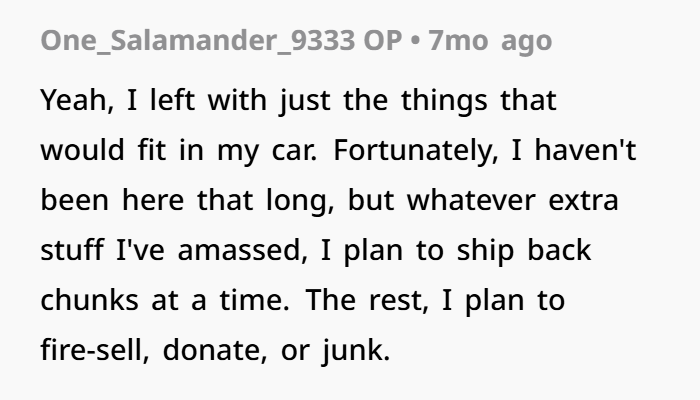This screenshot has width=700, height=400.
Task: Click the word long in the comment
Action: (300, 200)
